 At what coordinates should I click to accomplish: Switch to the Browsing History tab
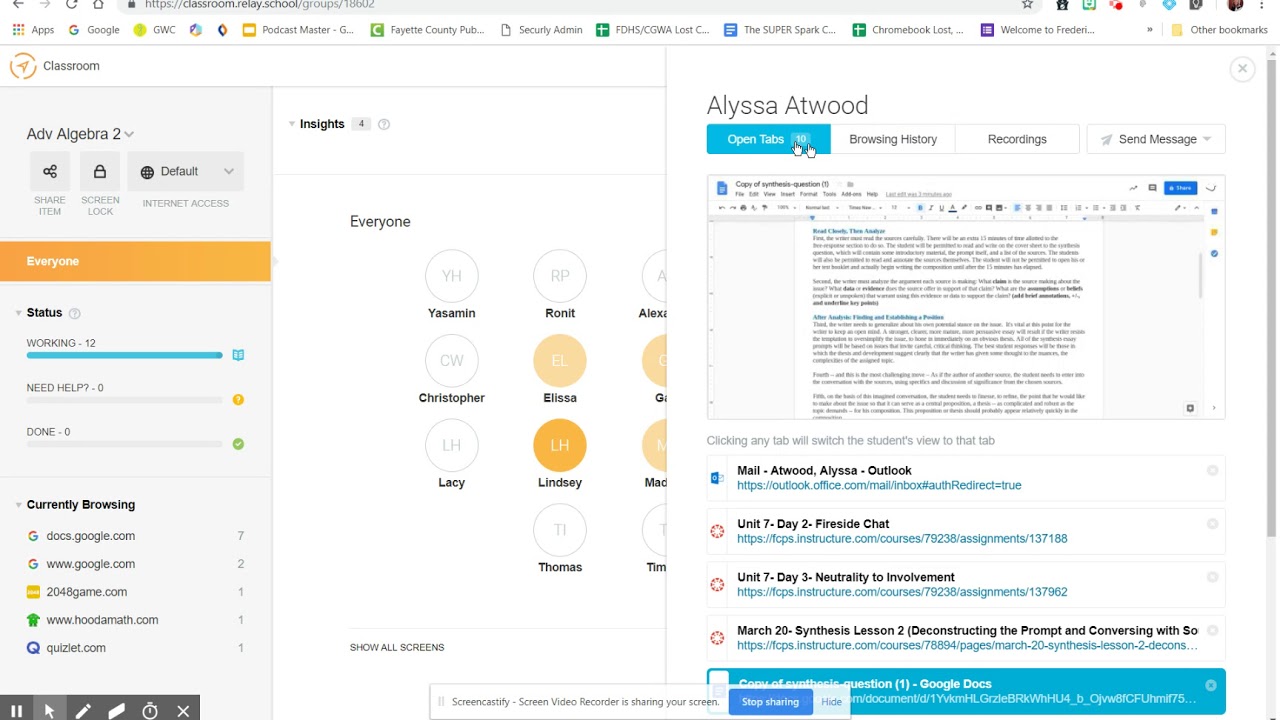tap(893, 139)
